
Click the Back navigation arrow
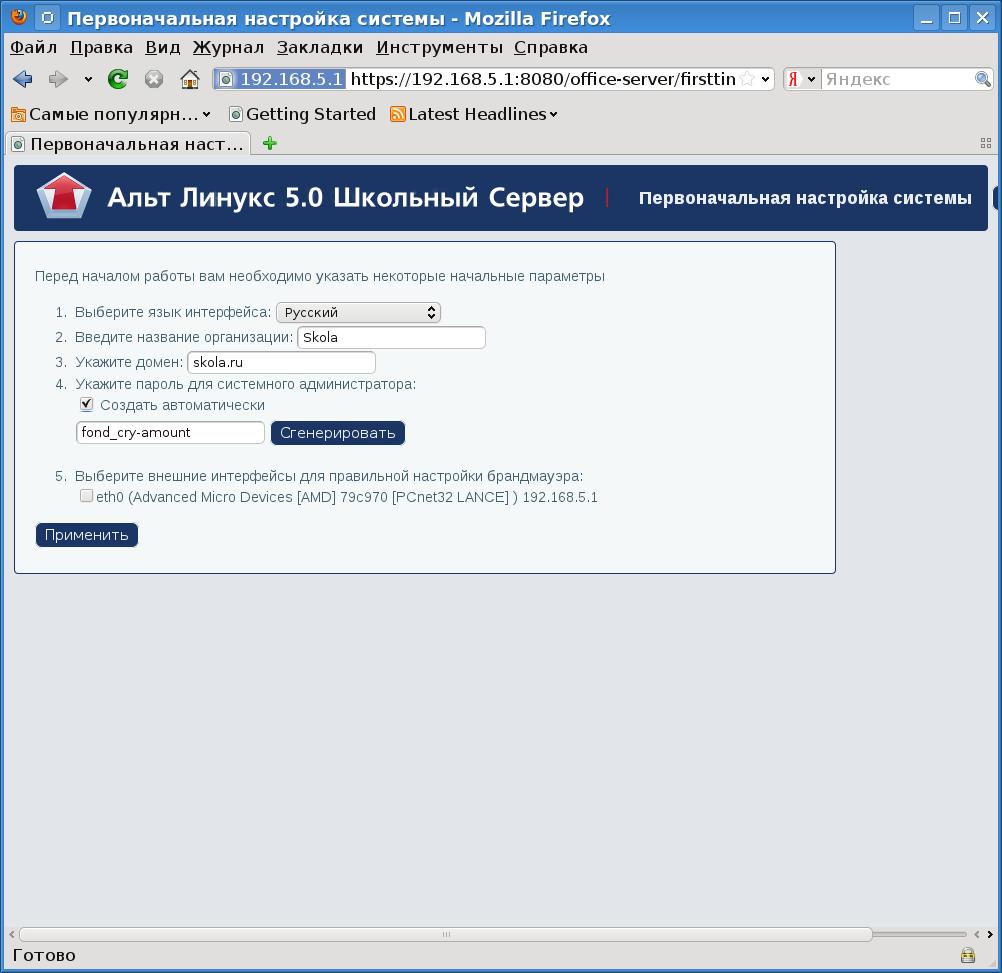point(23,79)
